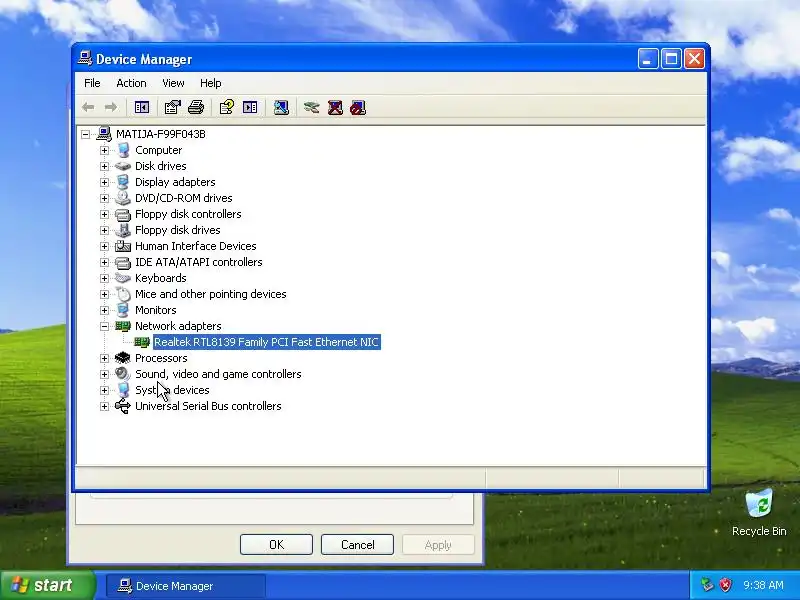Select Realtek RTL8139 Family PCI Fast Ethernet NIC
This screenshot has width=800, height=600.
pyautogui.click(x=266, y=342)
